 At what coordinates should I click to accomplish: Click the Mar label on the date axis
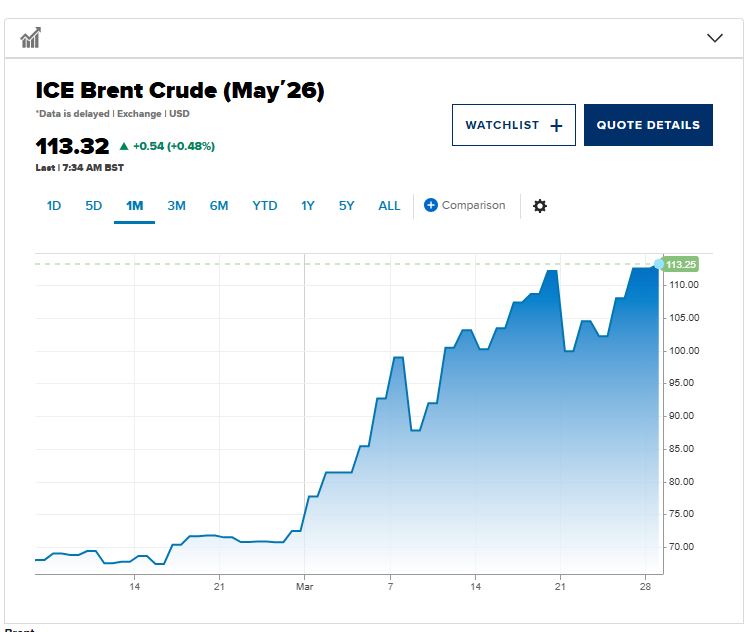[305, 587]
